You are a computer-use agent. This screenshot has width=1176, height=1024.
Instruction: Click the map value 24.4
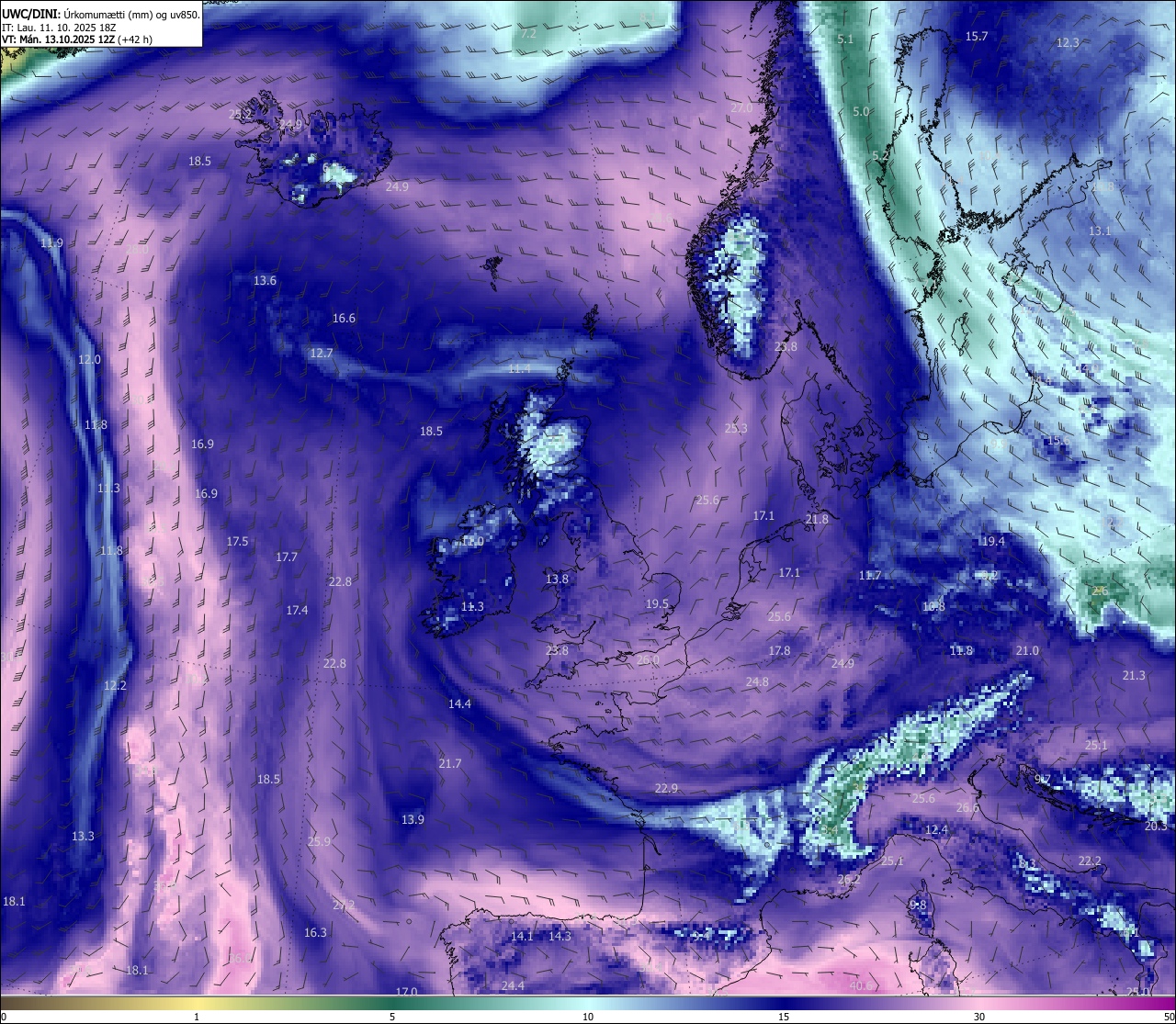(513, 986)
